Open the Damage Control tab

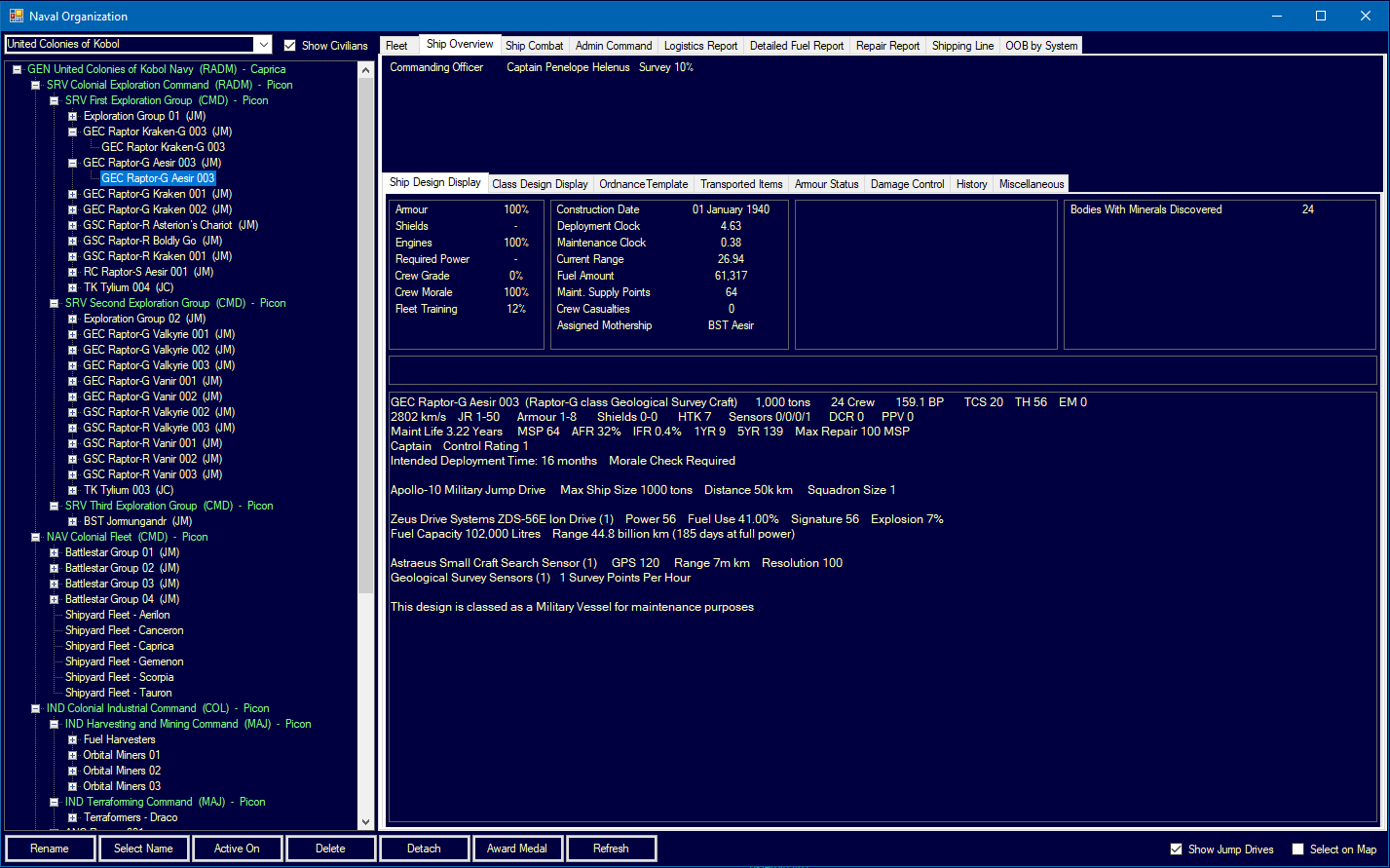(x=908, y=184)
